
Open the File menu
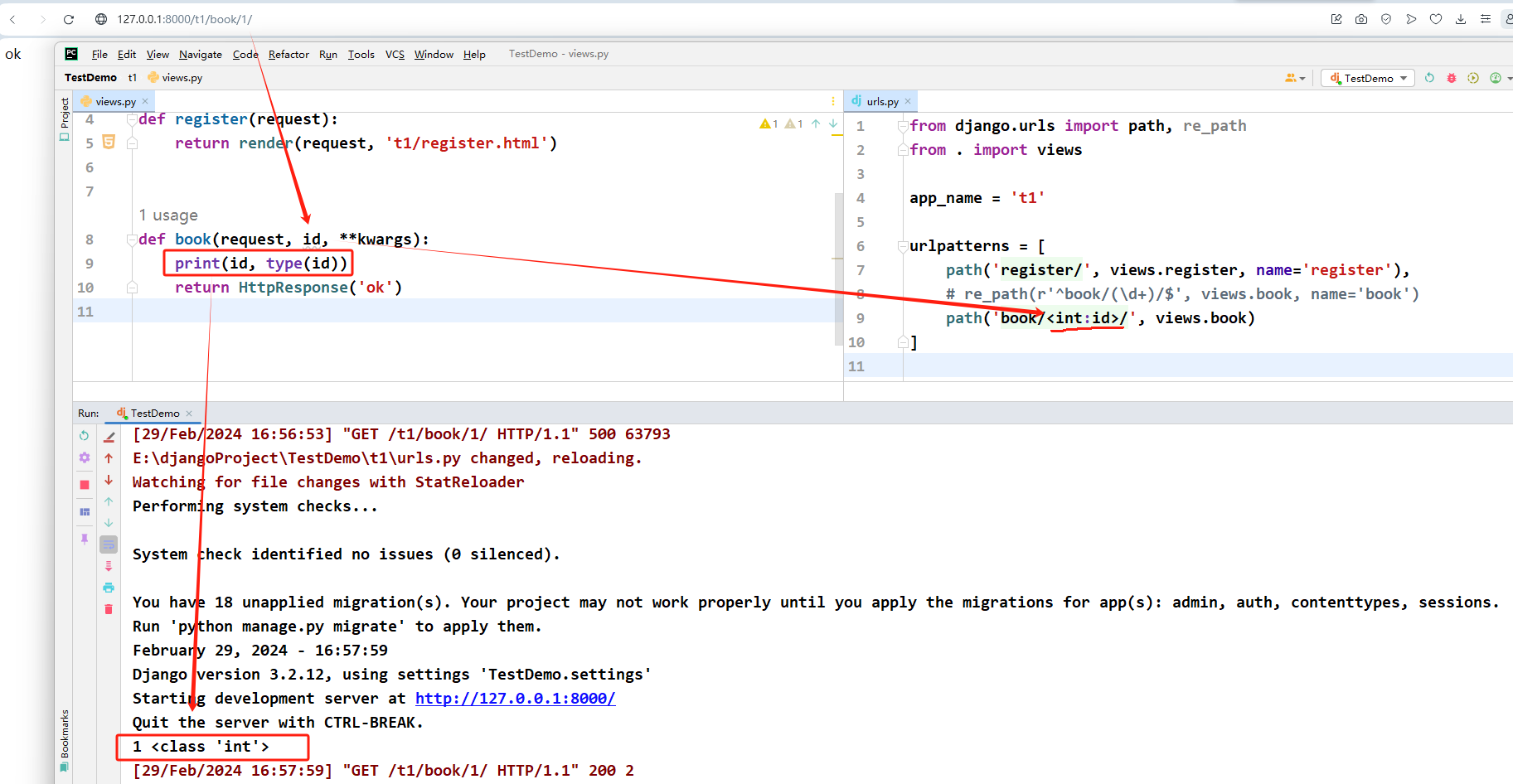99,54
